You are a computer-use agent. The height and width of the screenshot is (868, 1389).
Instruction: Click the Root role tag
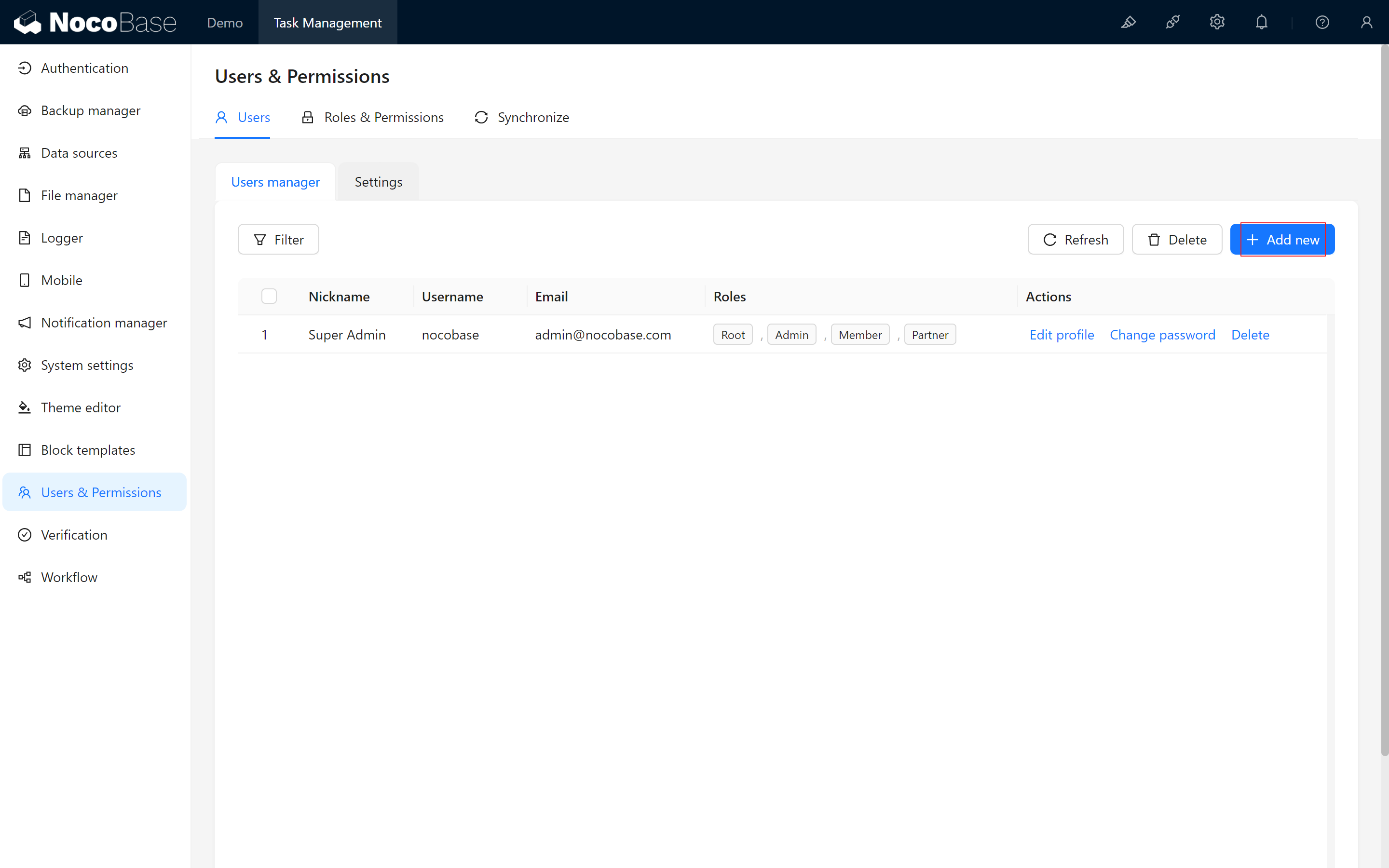pos(733,335)
